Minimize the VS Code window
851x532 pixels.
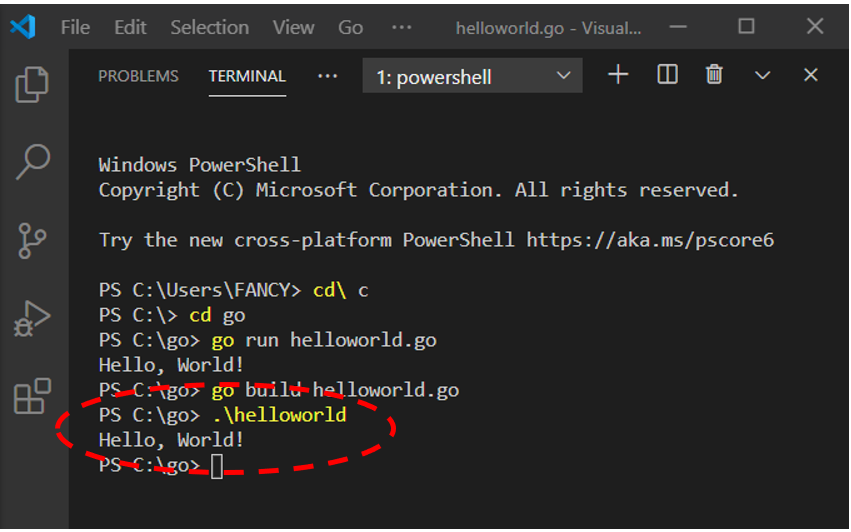(x=678, y=27)
